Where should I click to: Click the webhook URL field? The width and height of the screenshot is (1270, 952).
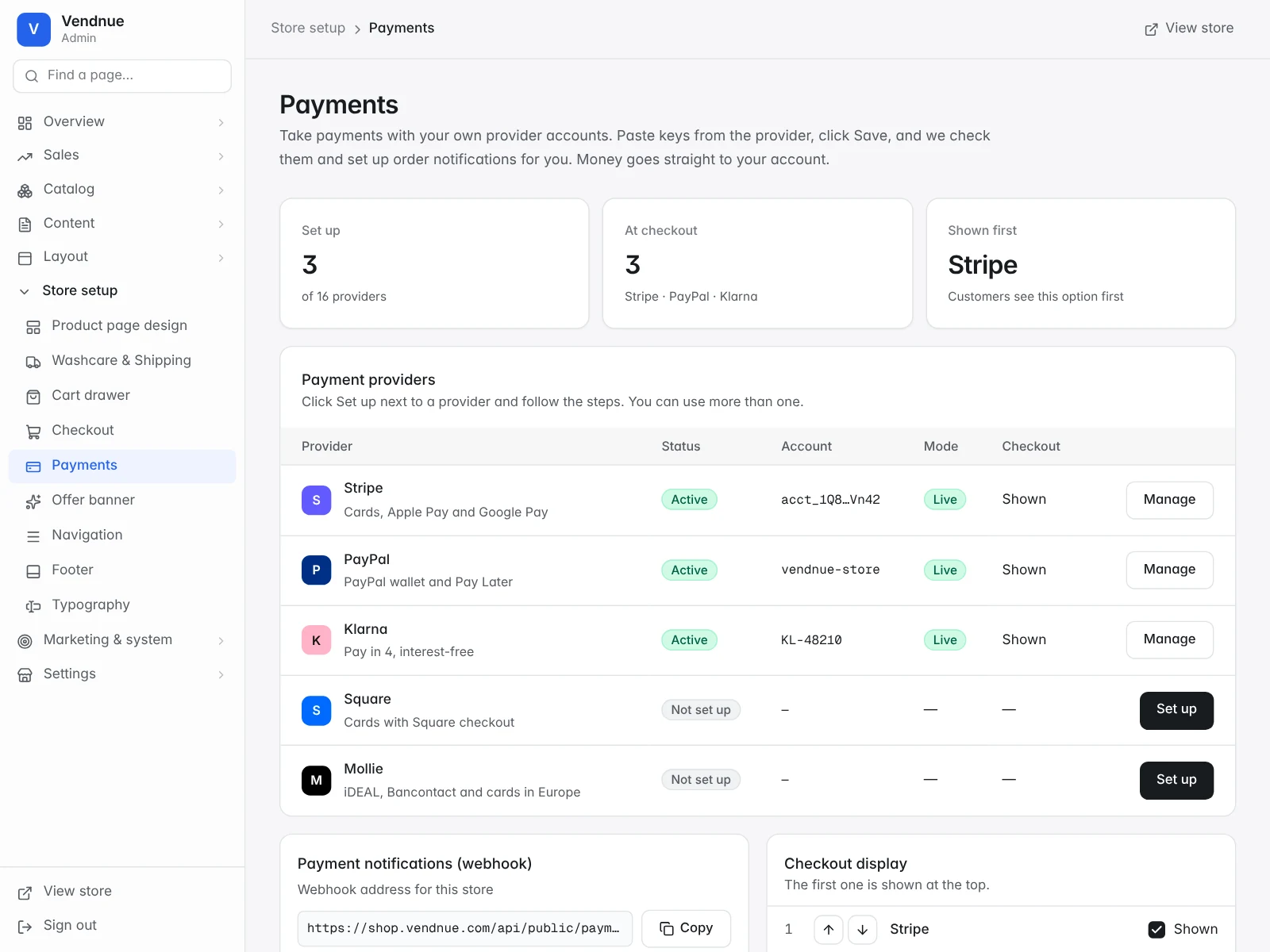pos(464,928)
